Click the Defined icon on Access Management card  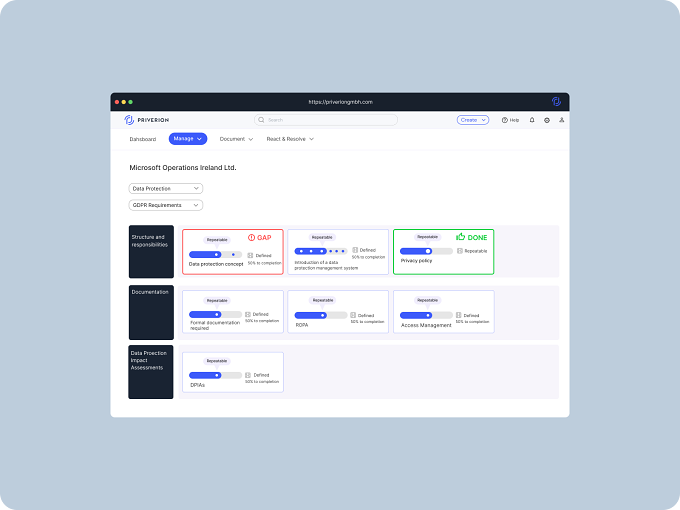tap(458, 315)
